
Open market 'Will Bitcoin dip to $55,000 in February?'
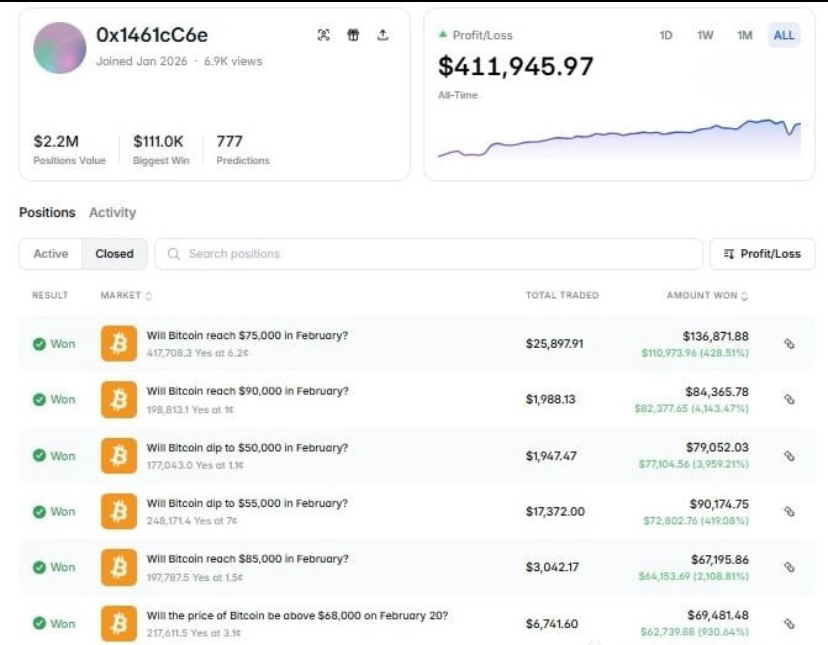tap(247, 503)
